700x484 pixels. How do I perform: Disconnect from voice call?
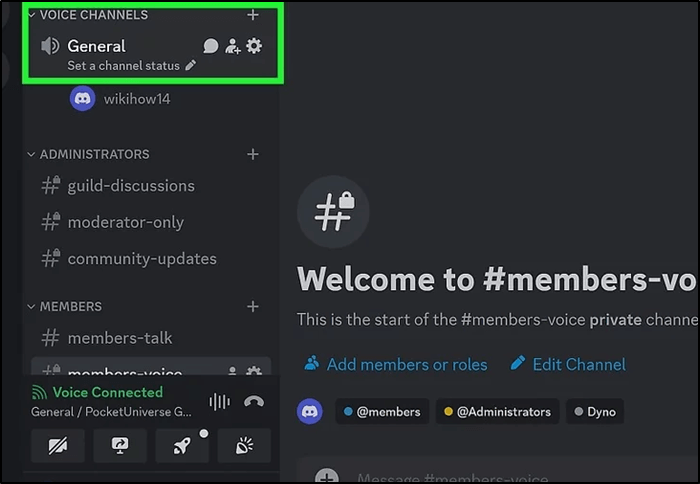point(254,402)
